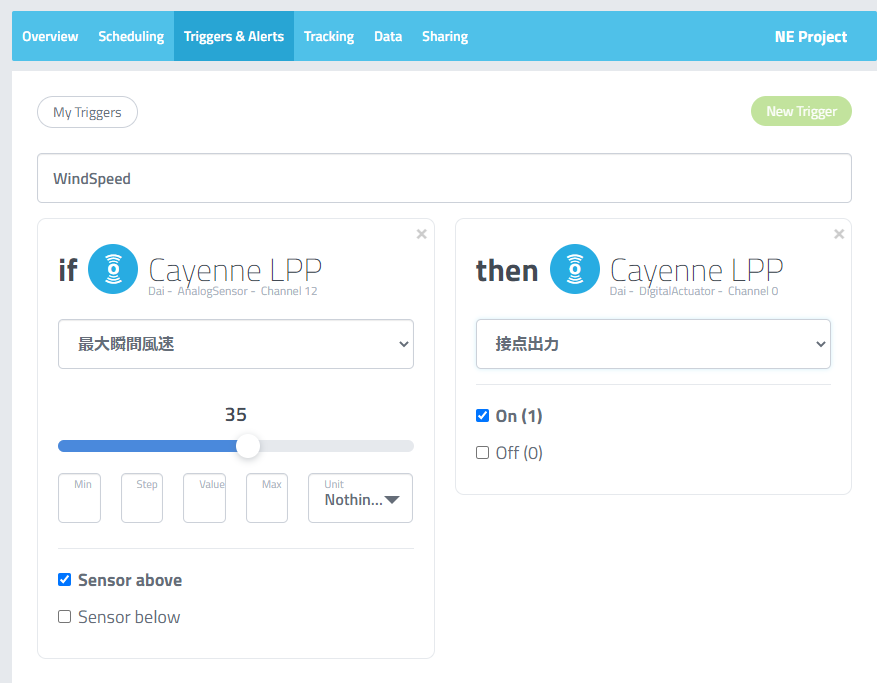The height and width of the screenshot is (683, 877).
Task: Click the Min input box
Action: coord(79,498)
